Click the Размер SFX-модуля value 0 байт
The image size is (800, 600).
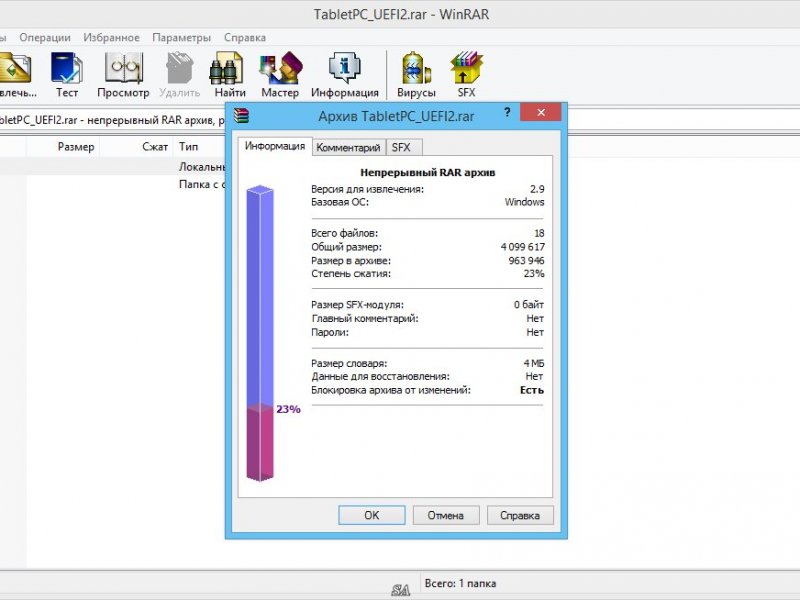[x=529, y=305]
